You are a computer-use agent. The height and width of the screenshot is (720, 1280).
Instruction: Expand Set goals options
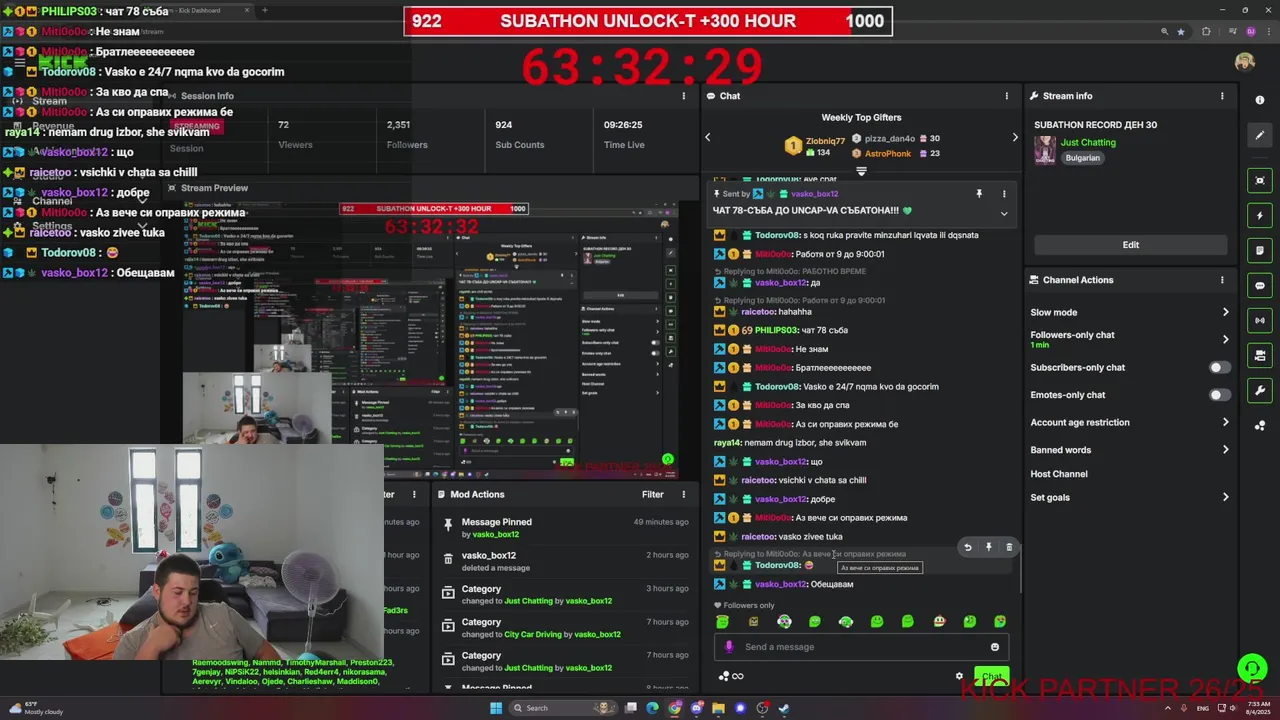(x=1225, y=497)
